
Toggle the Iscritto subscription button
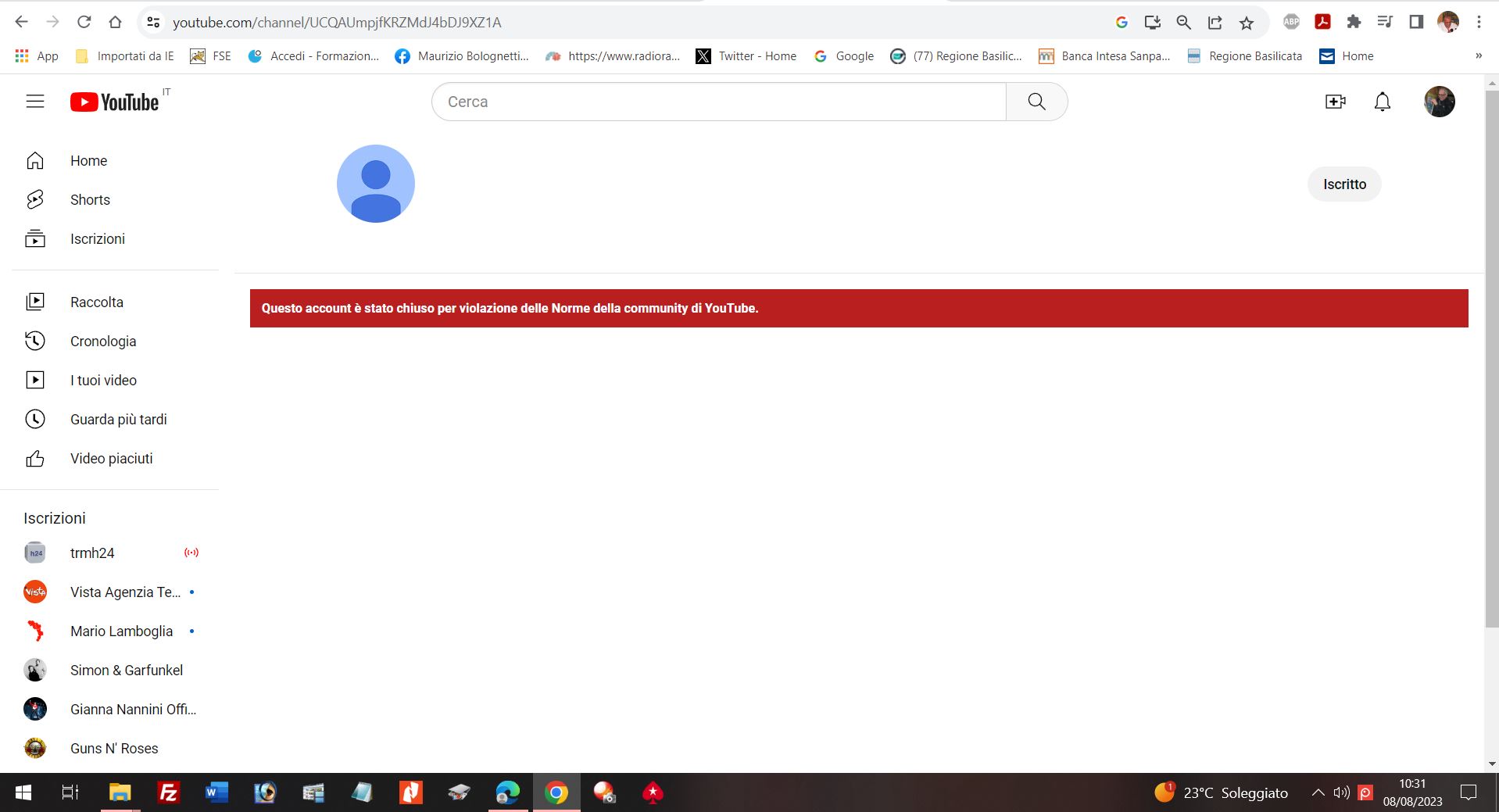pyautogui.click(x=1344, y=184)
